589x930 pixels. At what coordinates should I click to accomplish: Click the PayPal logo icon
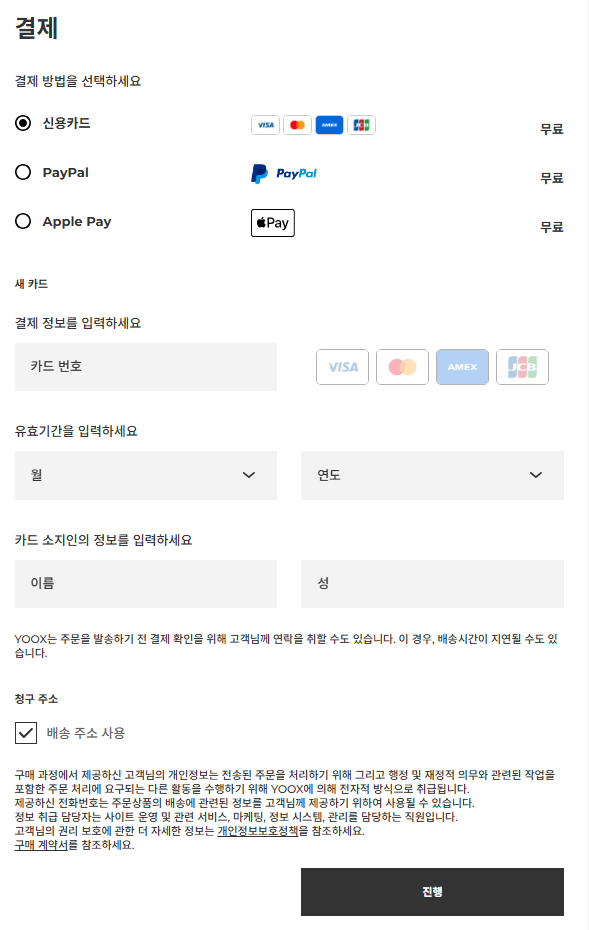(x=285, y=173)
